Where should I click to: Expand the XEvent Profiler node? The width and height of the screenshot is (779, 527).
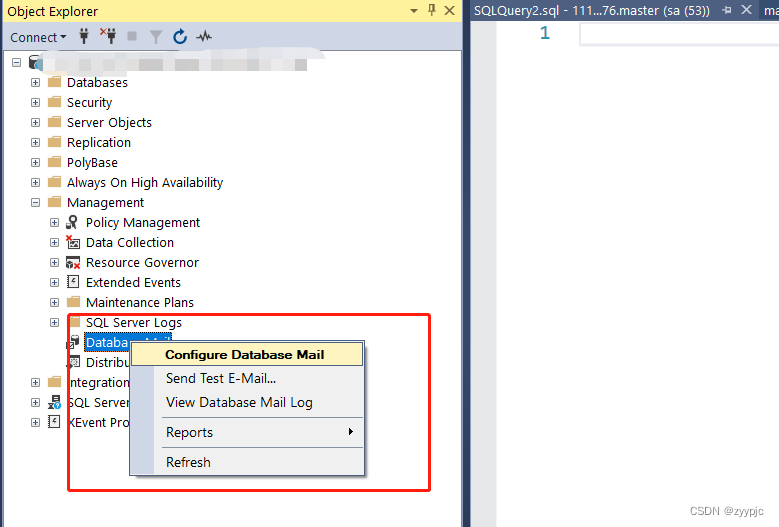[x=35, y=422]
